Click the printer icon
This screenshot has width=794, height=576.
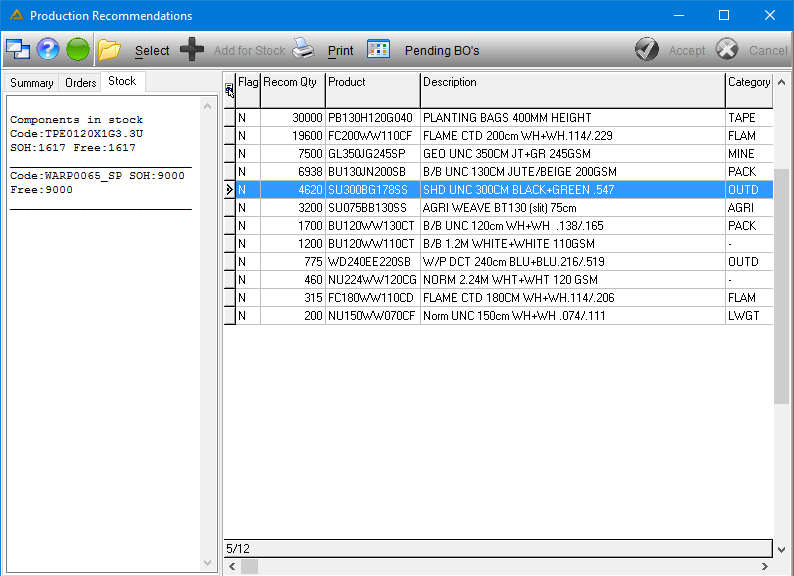point(304,49)
